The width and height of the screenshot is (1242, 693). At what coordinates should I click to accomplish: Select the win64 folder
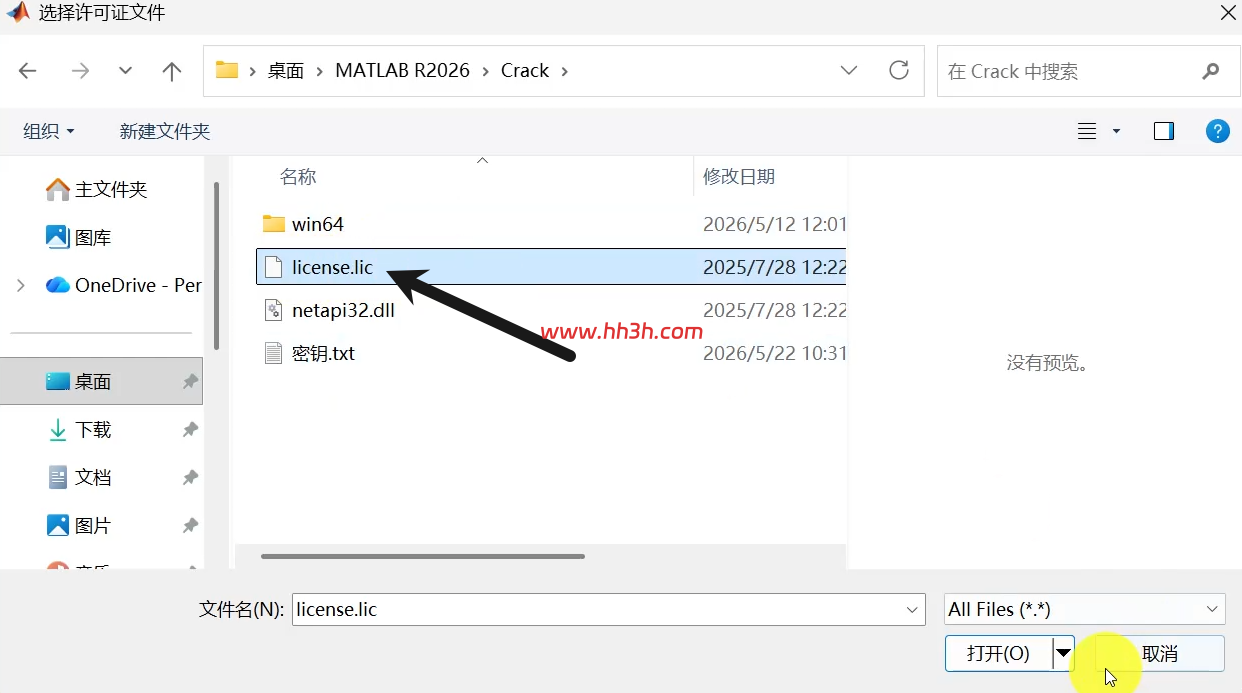click(x=551, y=224)
